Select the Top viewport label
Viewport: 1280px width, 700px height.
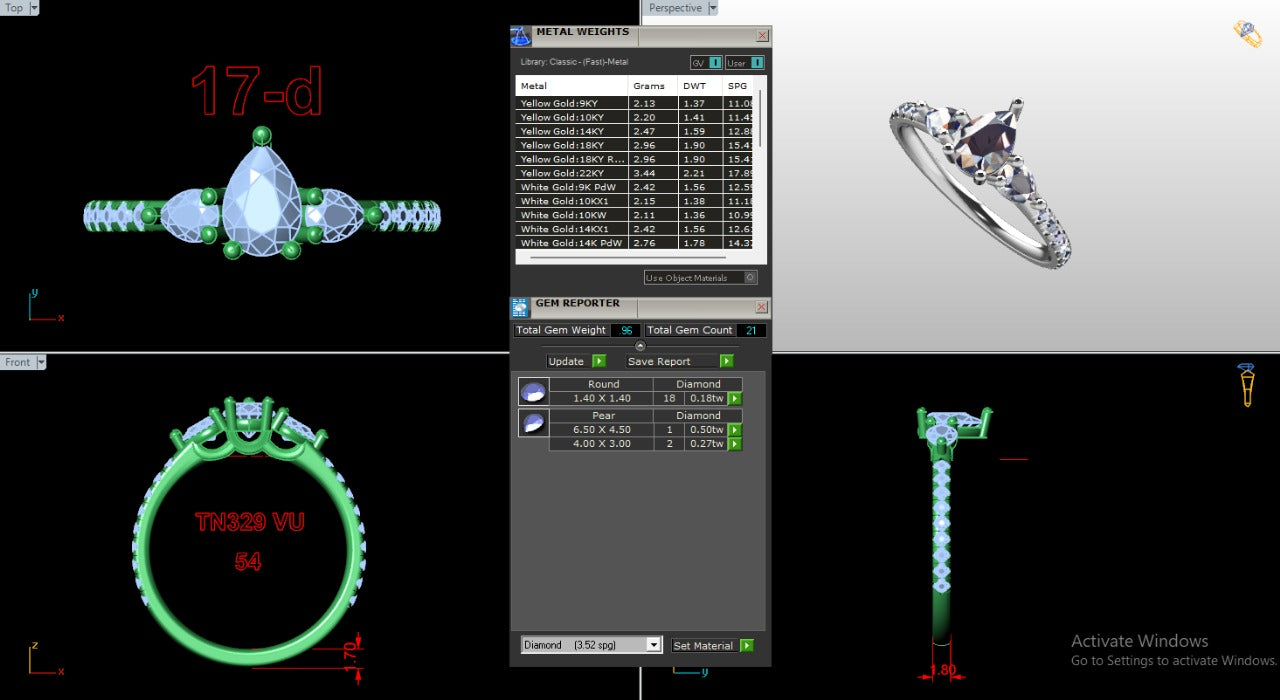click(14, 8)
